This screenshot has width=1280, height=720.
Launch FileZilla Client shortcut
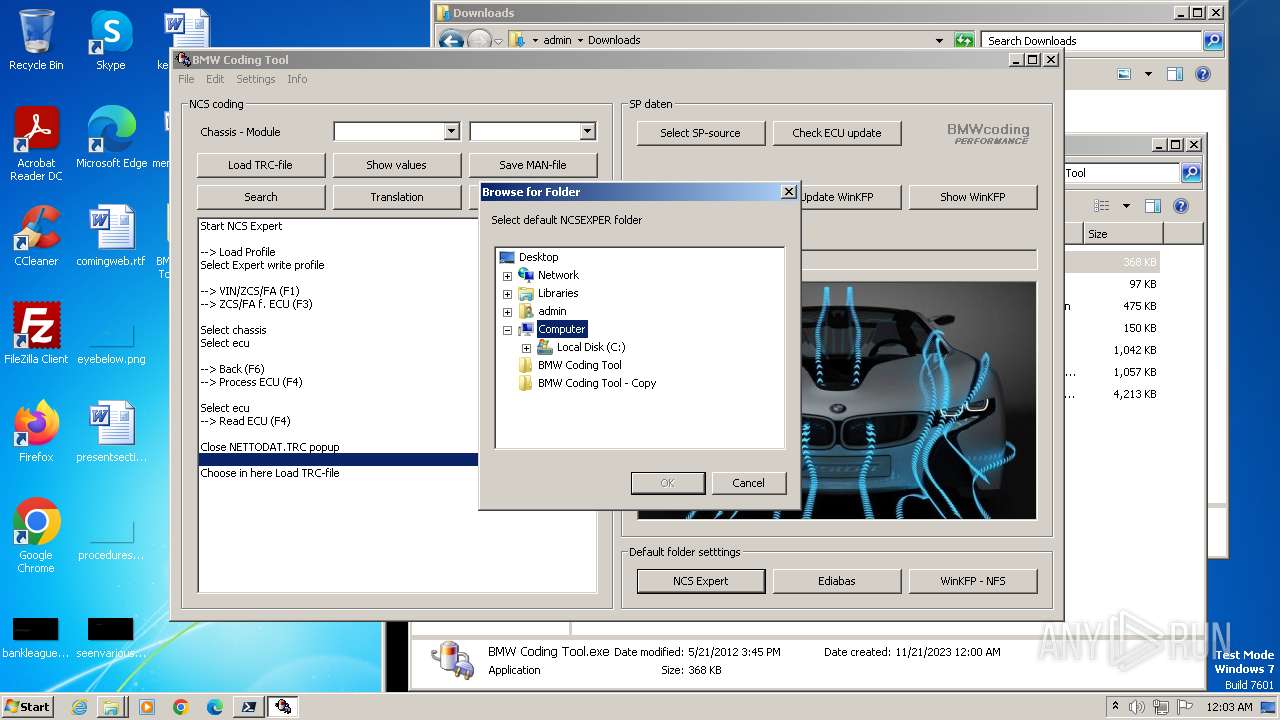(x=36, y=334)
